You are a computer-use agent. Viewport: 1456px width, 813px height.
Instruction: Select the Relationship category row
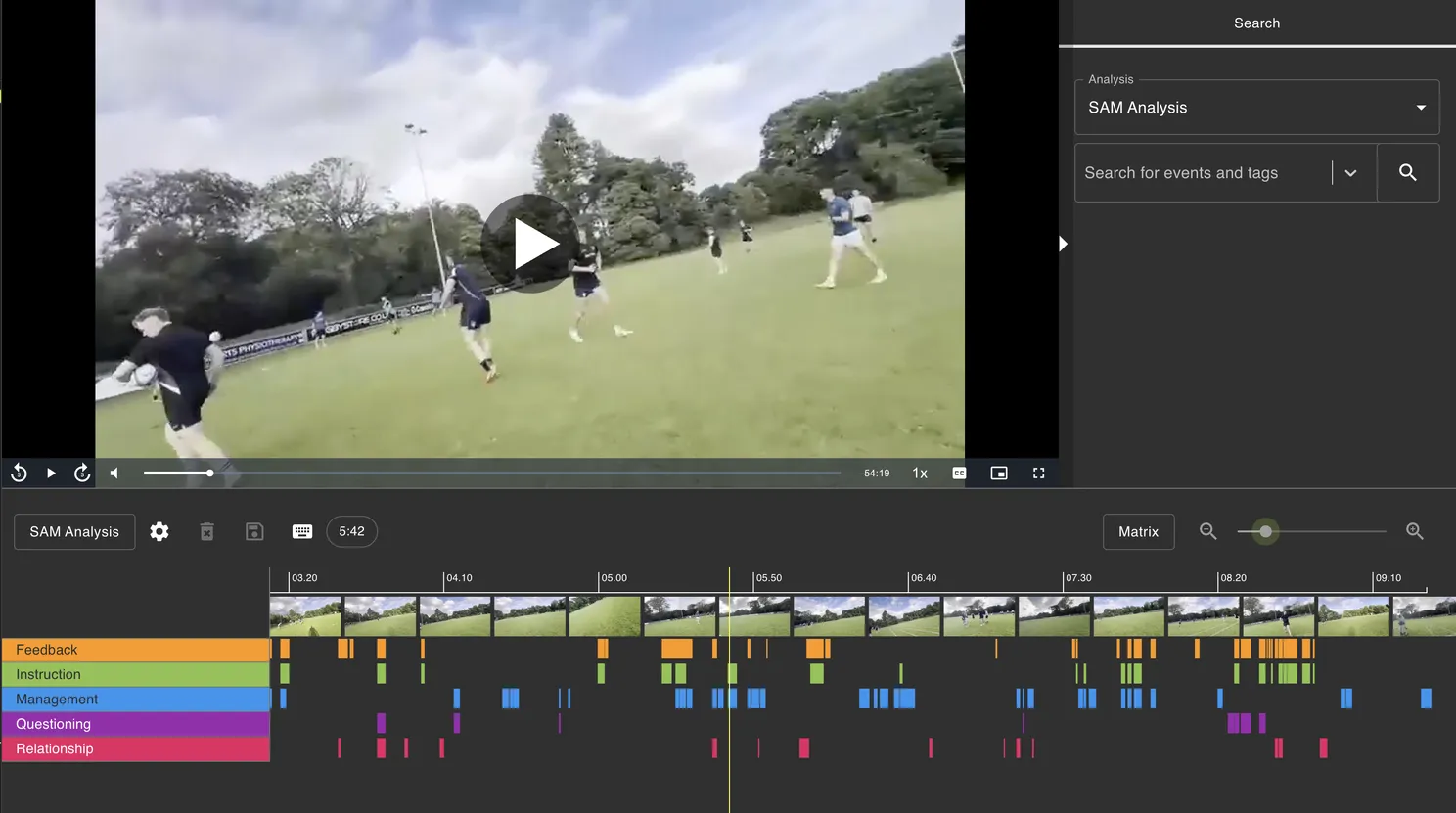point(136,749)
